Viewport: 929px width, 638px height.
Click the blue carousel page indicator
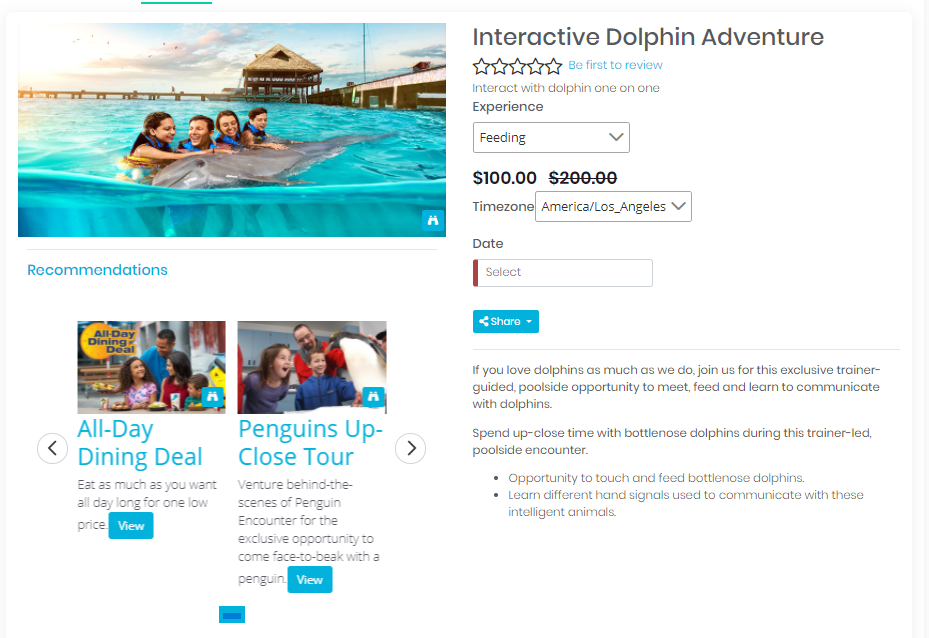(x=232, y=615)
